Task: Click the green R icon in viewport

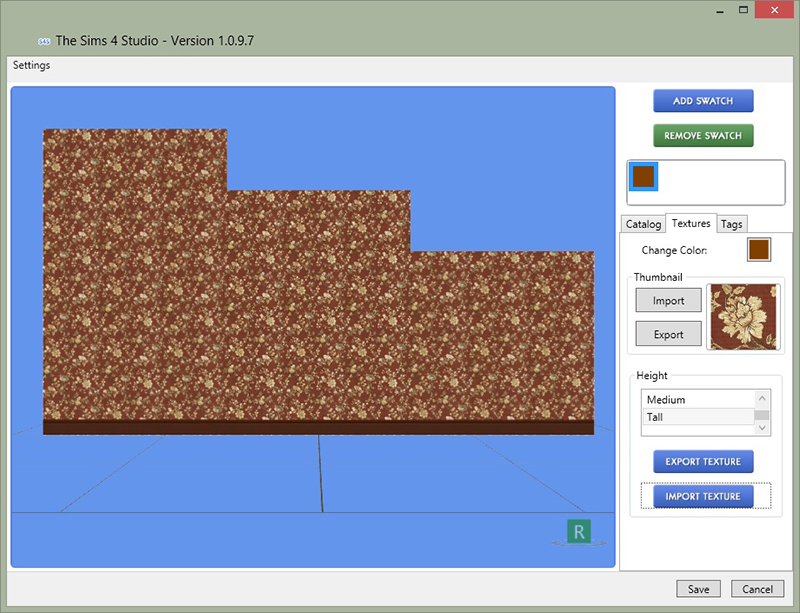Action: (x=578, y=531)
